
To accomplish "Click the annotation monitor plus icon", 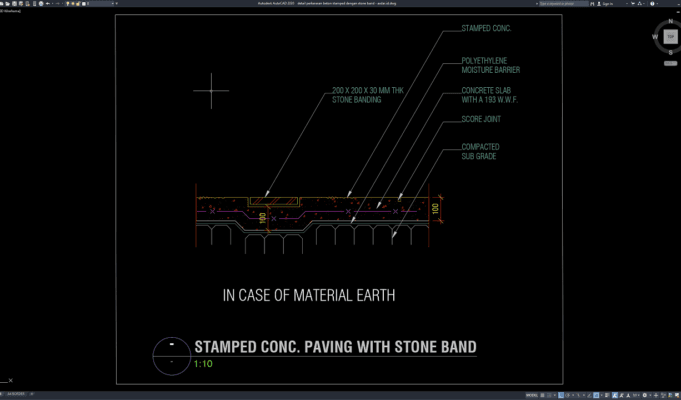I will click(656, 395).
